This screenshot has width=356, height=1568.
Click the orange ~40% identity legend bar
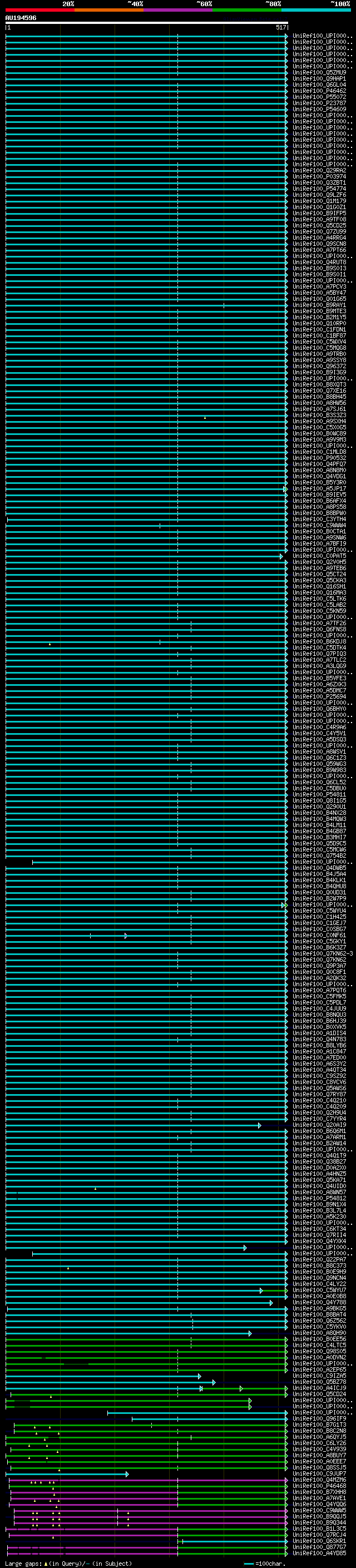tap(109, 10)
